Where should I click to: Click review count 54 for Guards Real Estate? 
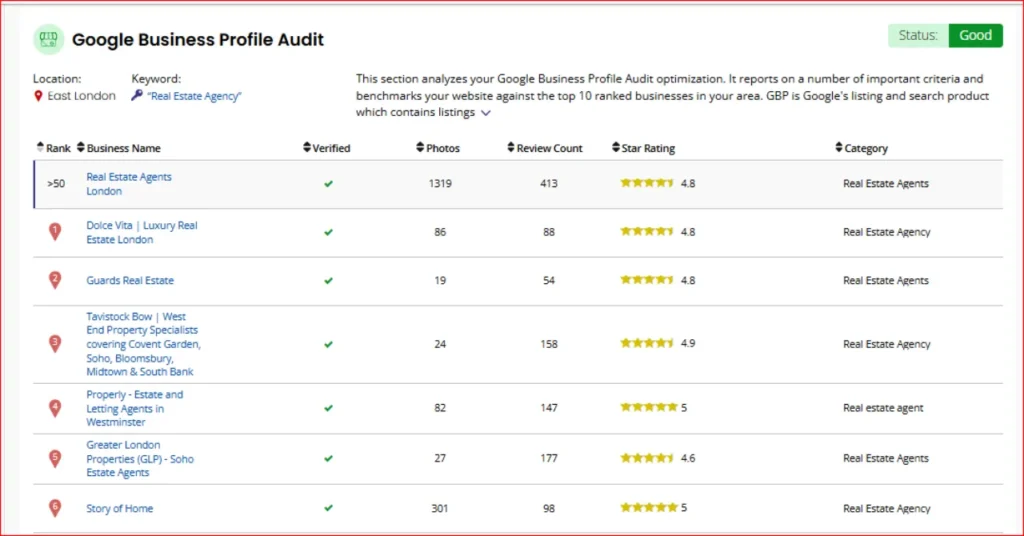[x=549, y=280]
